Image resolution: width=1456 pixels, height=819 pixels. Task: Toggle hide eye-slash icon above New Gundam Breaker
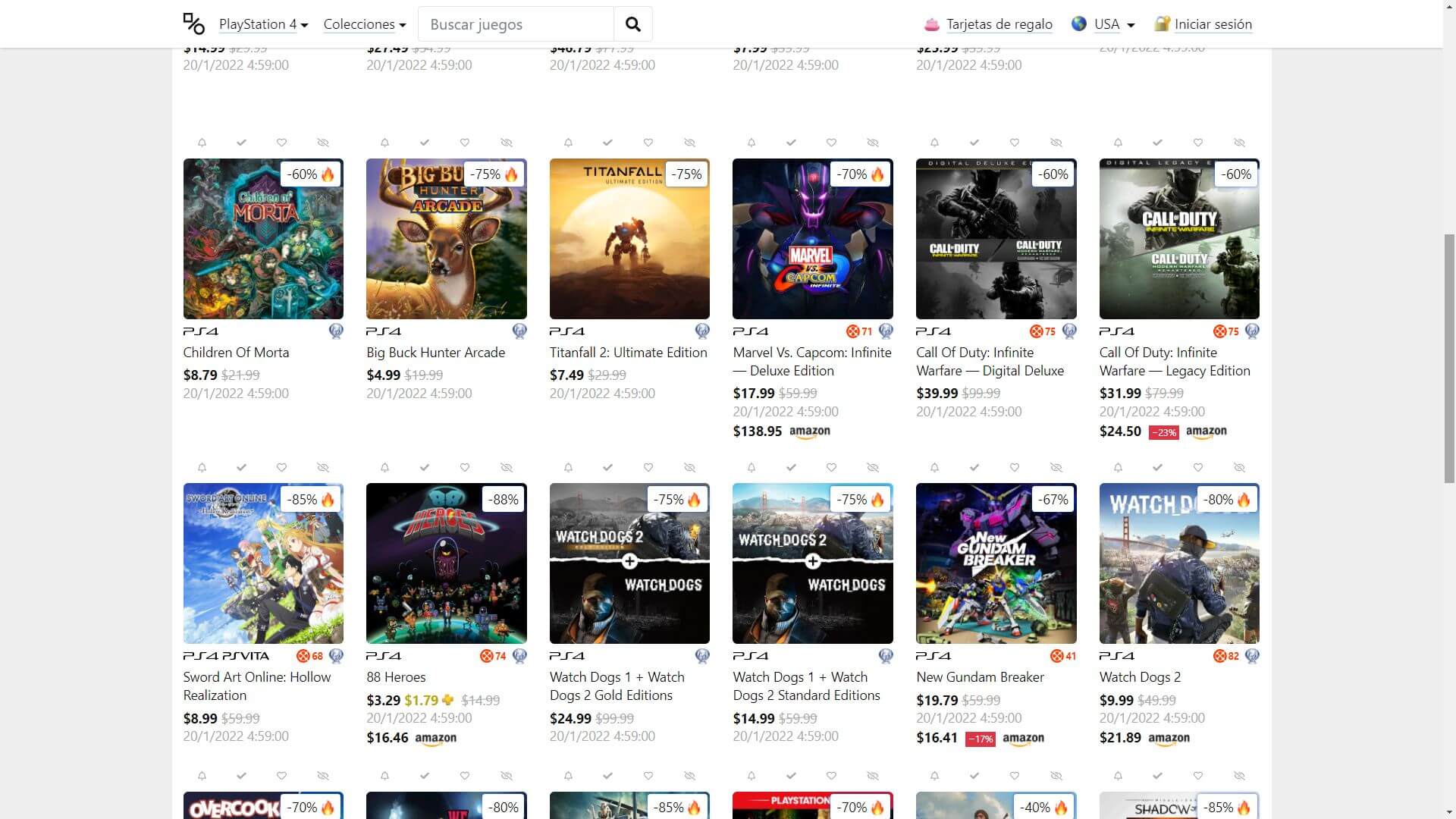pos(1056,468)
